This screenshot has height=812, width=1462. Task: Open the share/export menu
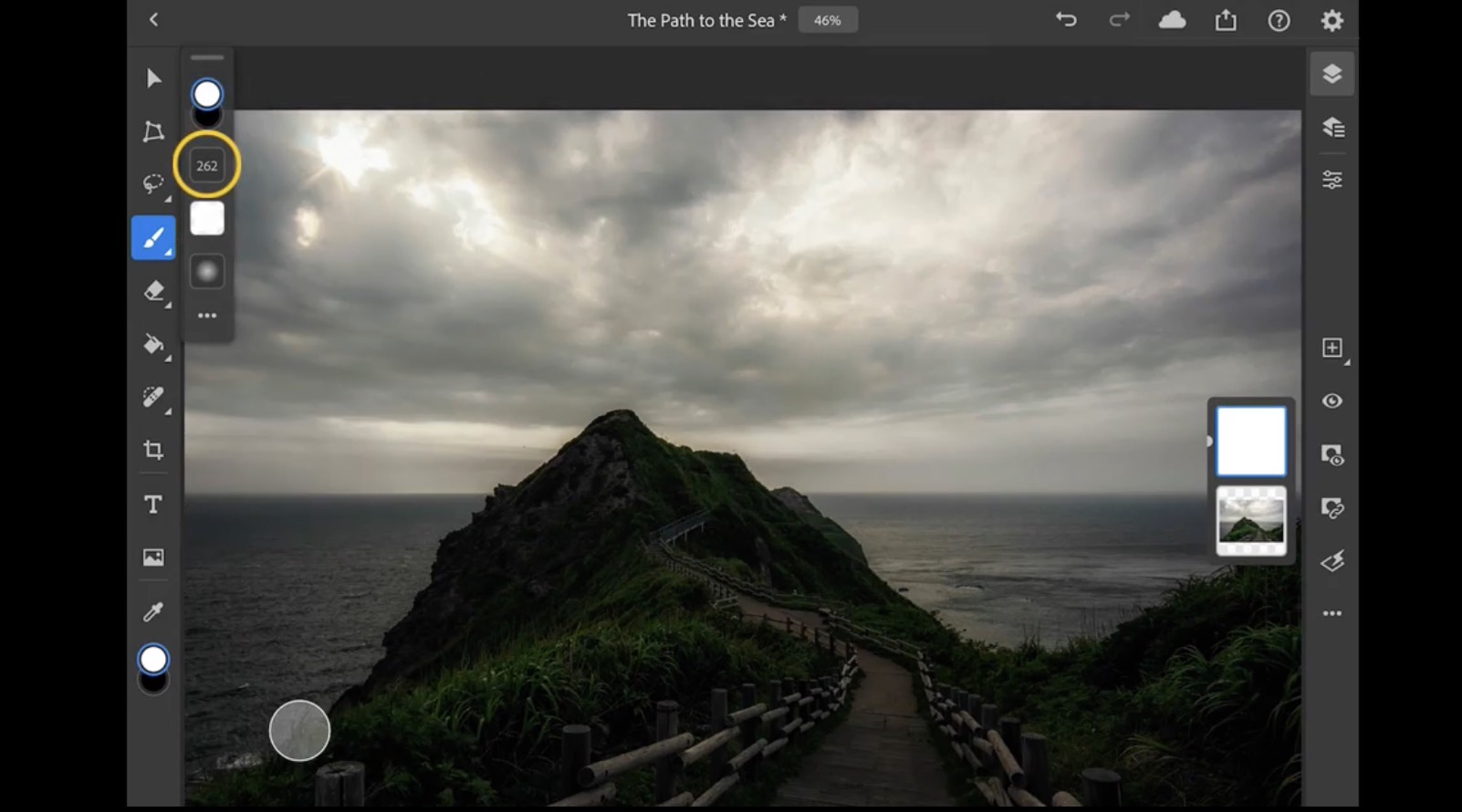pyautogui.click(x=1226, y=20)
